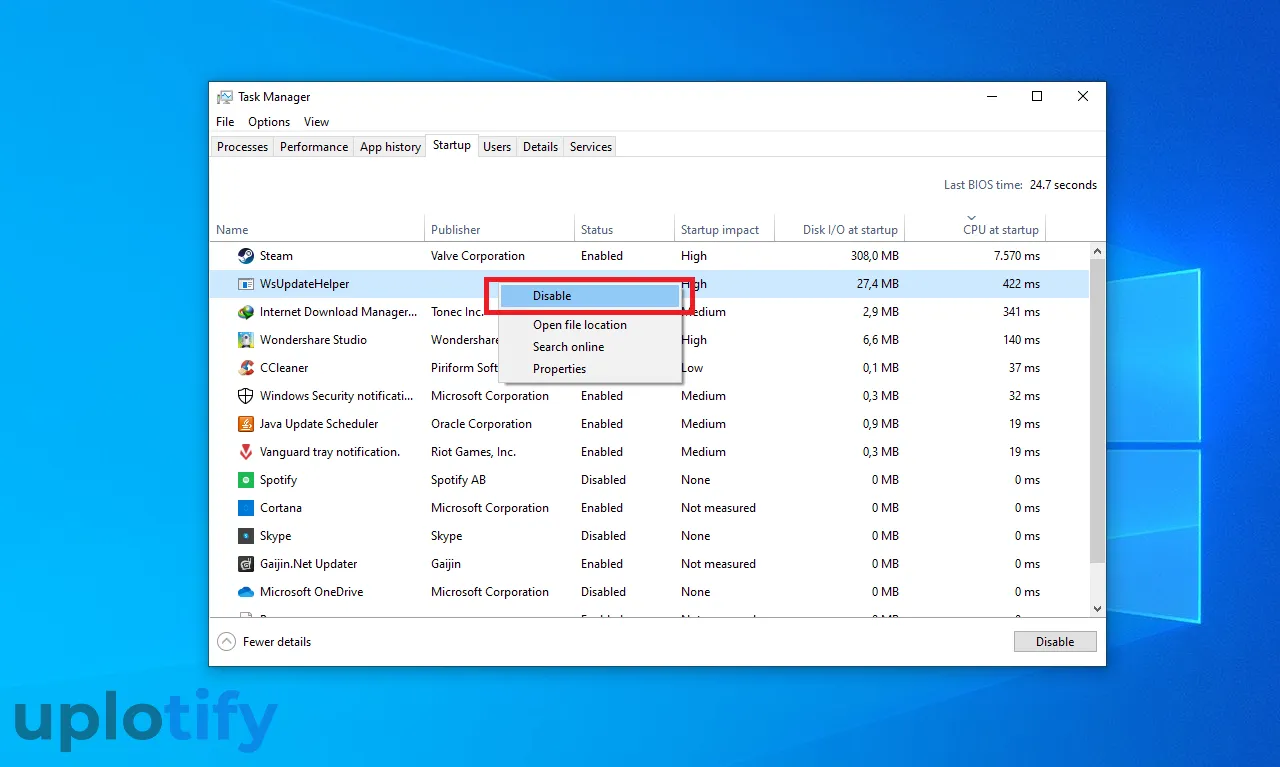The height and width of the screenshot is (767, 1280).
Task: Select the Java Update Scheduler entry
Action: pyautogui.click(x=319, y=424)
